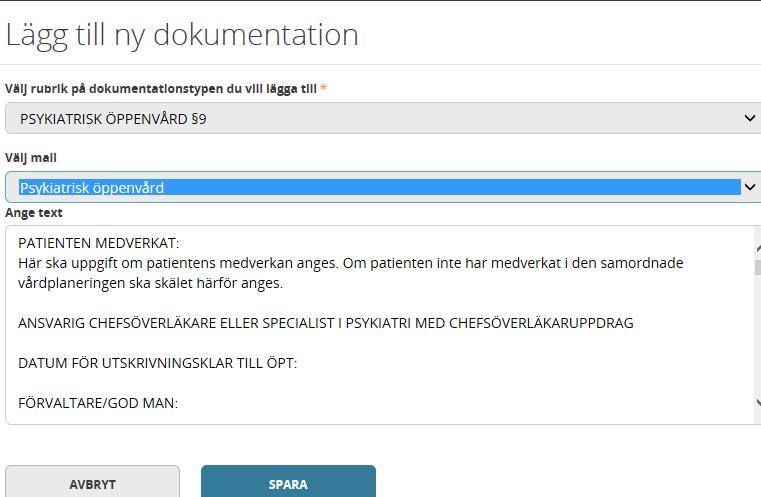
Task: Click the ANSVARIG CHEFSÖVERLÄKARE ELLER SPECIALIST line
Action: tap(326, 323)
